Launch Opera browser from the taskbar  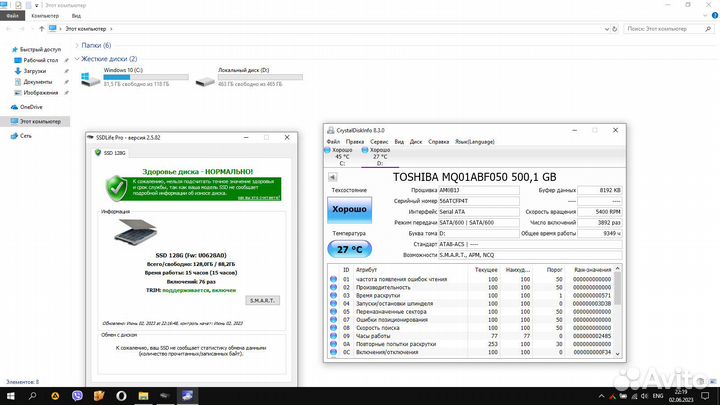point(121,396)
